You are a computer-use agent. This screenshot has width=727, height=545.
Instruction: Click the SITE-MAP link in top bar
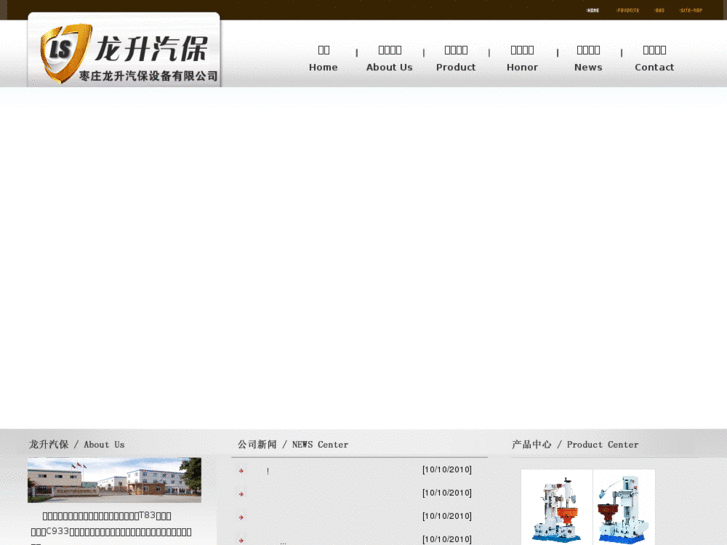click(x=691, y=10)
